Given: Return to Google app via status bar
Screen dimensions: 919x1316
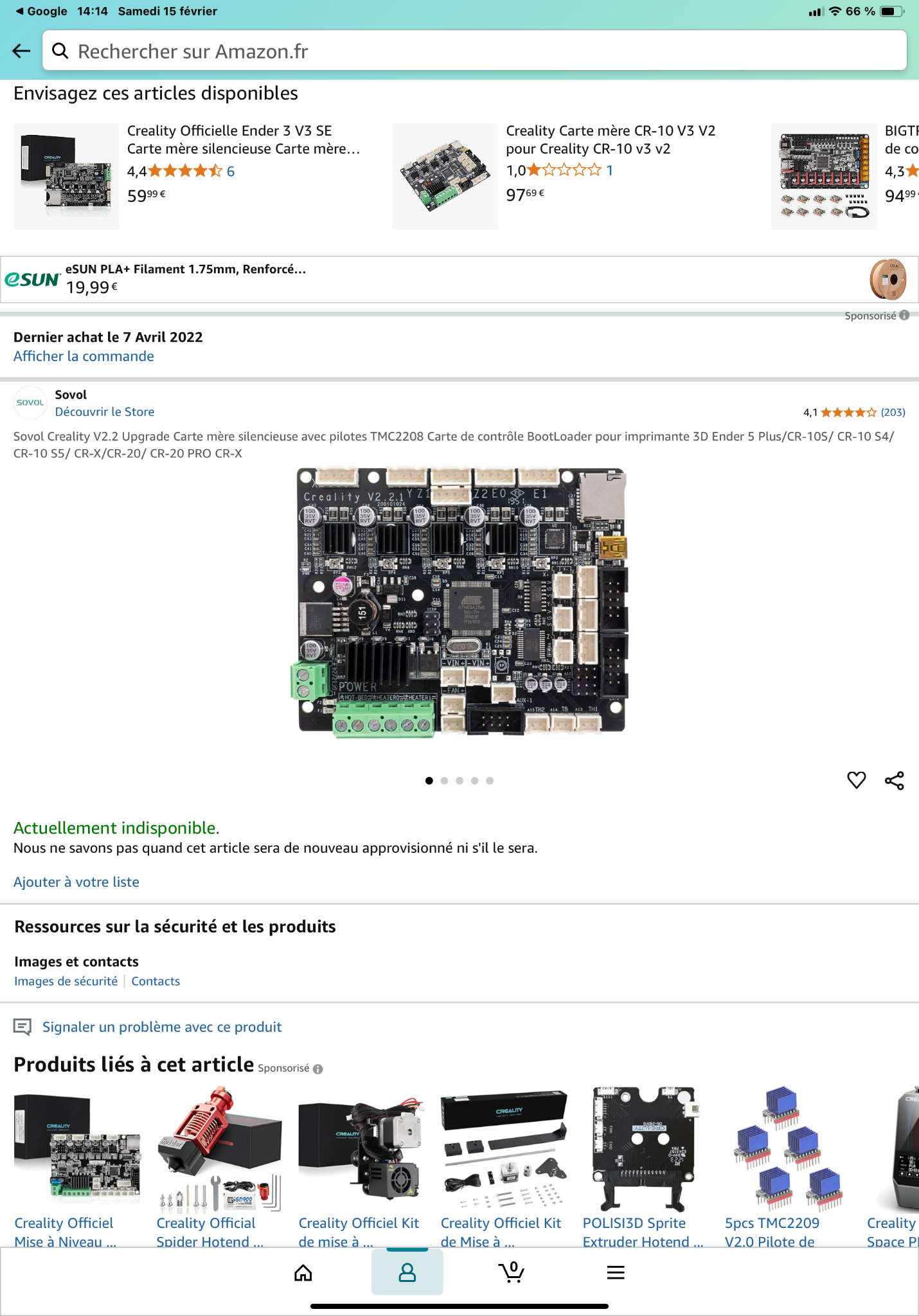Looking at the screenshot, I should click(41, 11).
